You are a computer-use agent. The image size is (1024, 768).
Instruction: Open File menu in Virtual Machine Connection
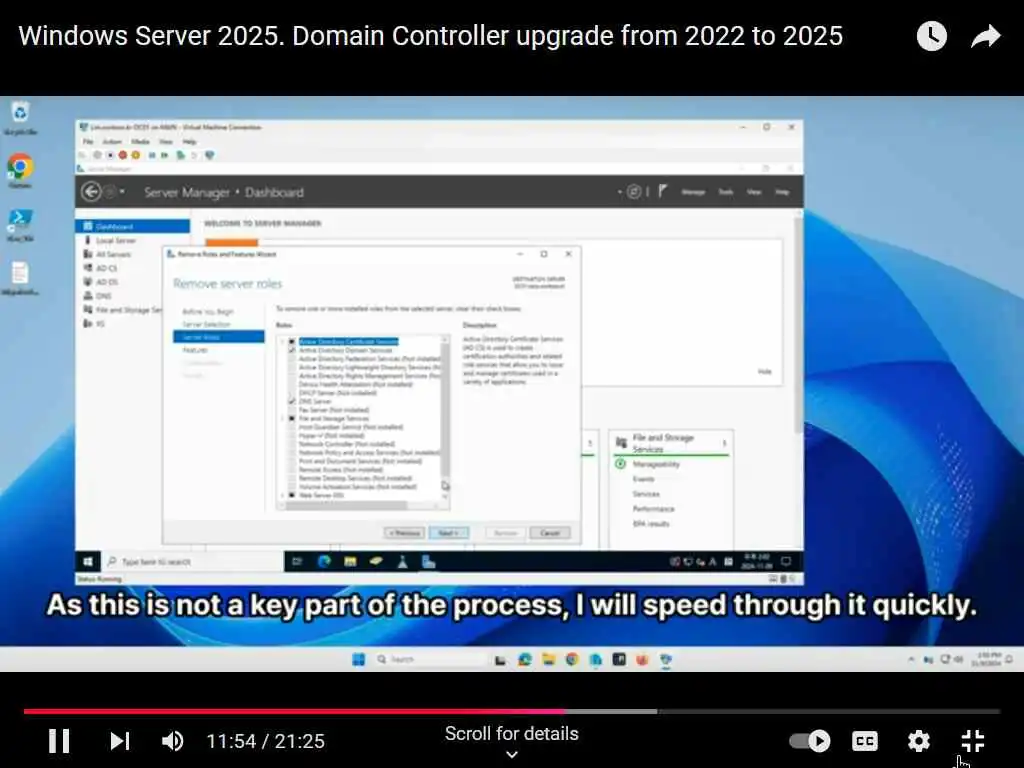point(88,142)
